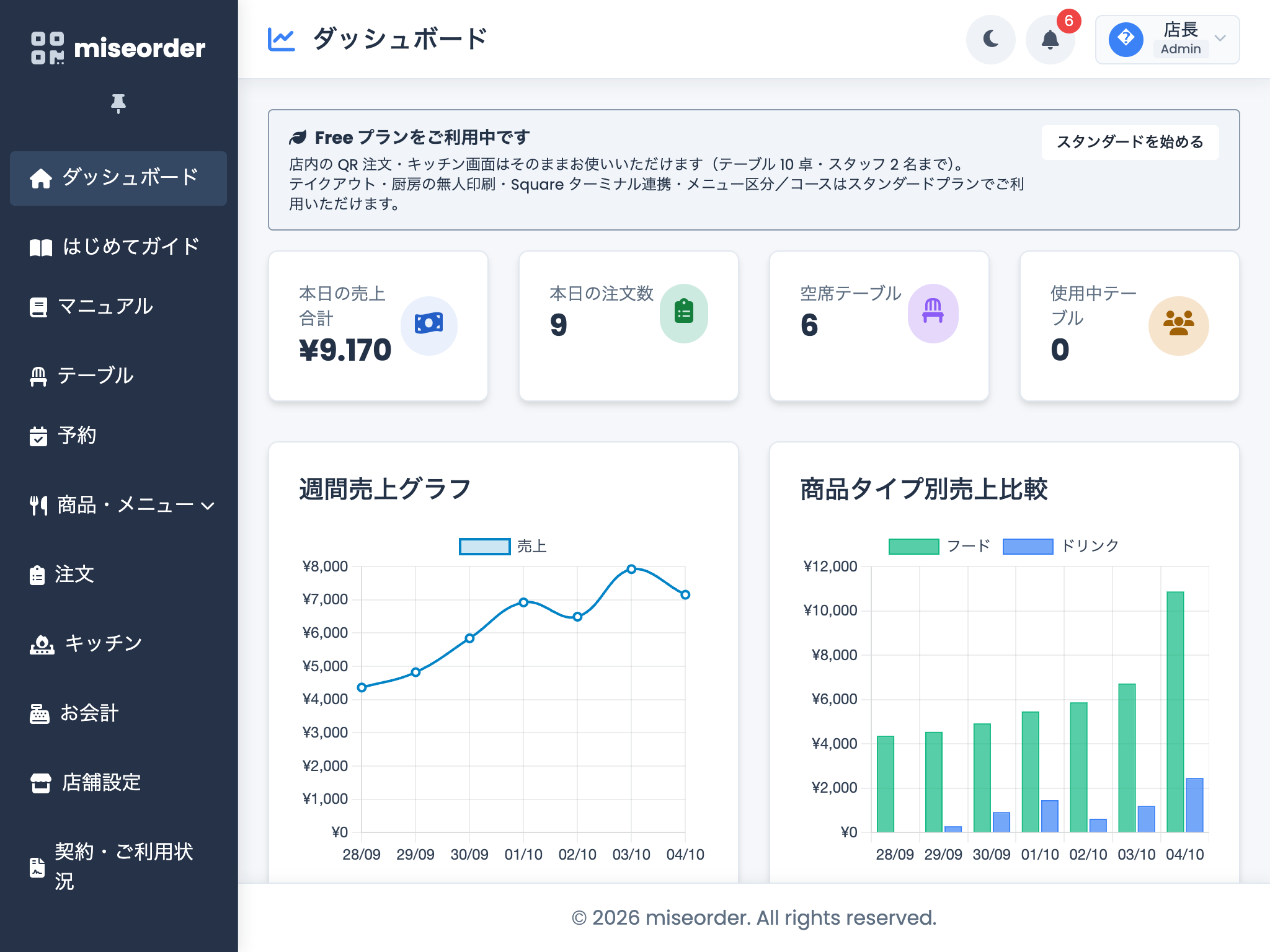Screen dimensions: 1270x952
Task: Click the manual document icon
Action: (38, 307)
